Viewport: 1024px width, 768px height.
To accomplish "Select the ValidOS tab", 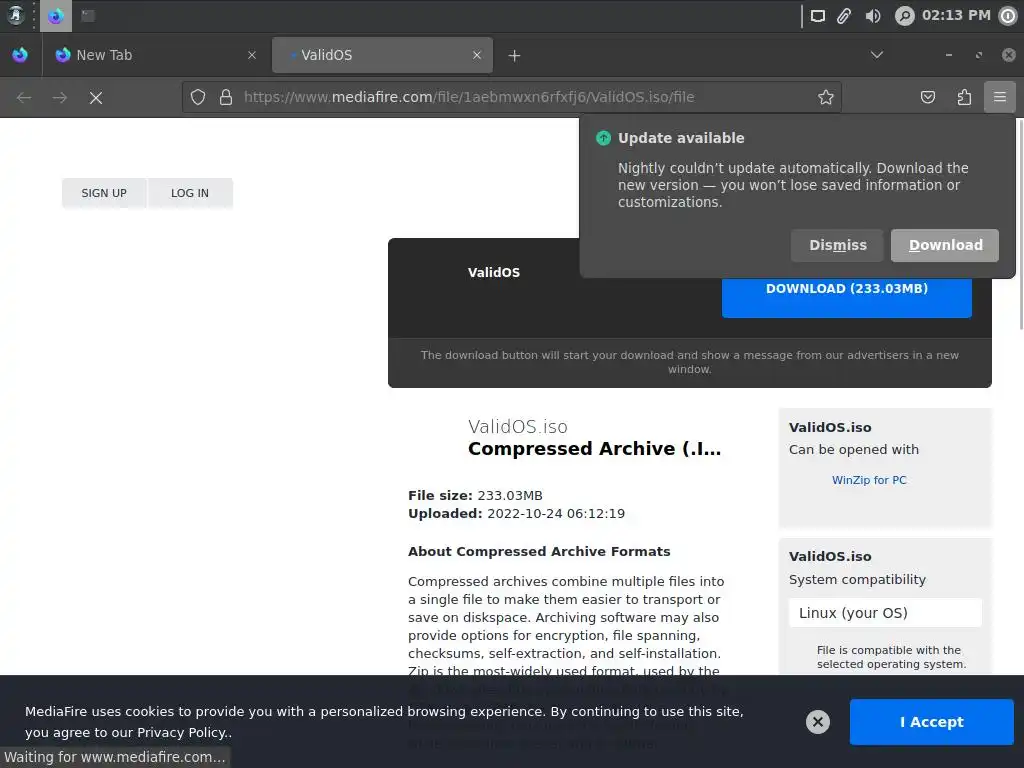I will (x=383, y=55).
